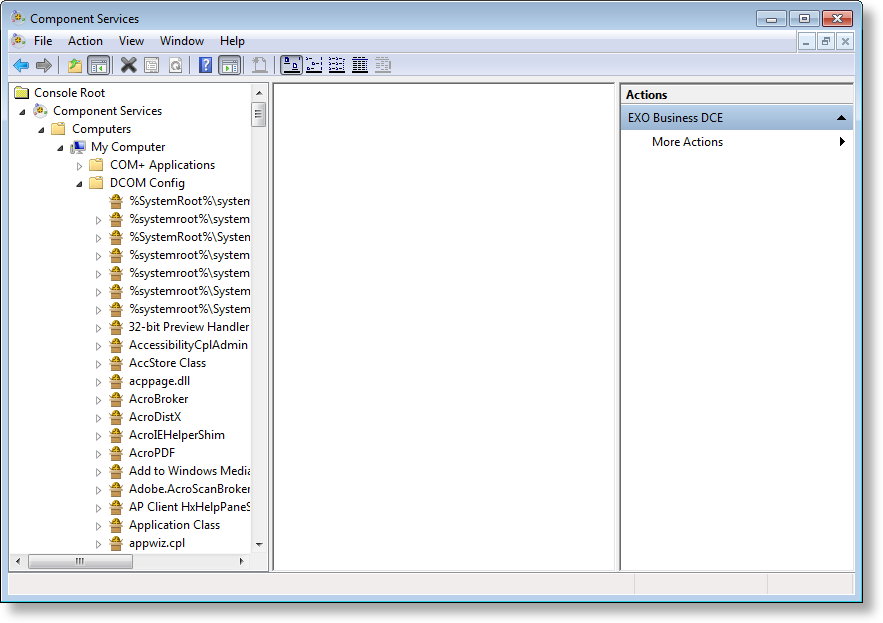This screenshot has height=623, width=883.
Task: Open Help using the question mark icon
Action: (204, 65)
